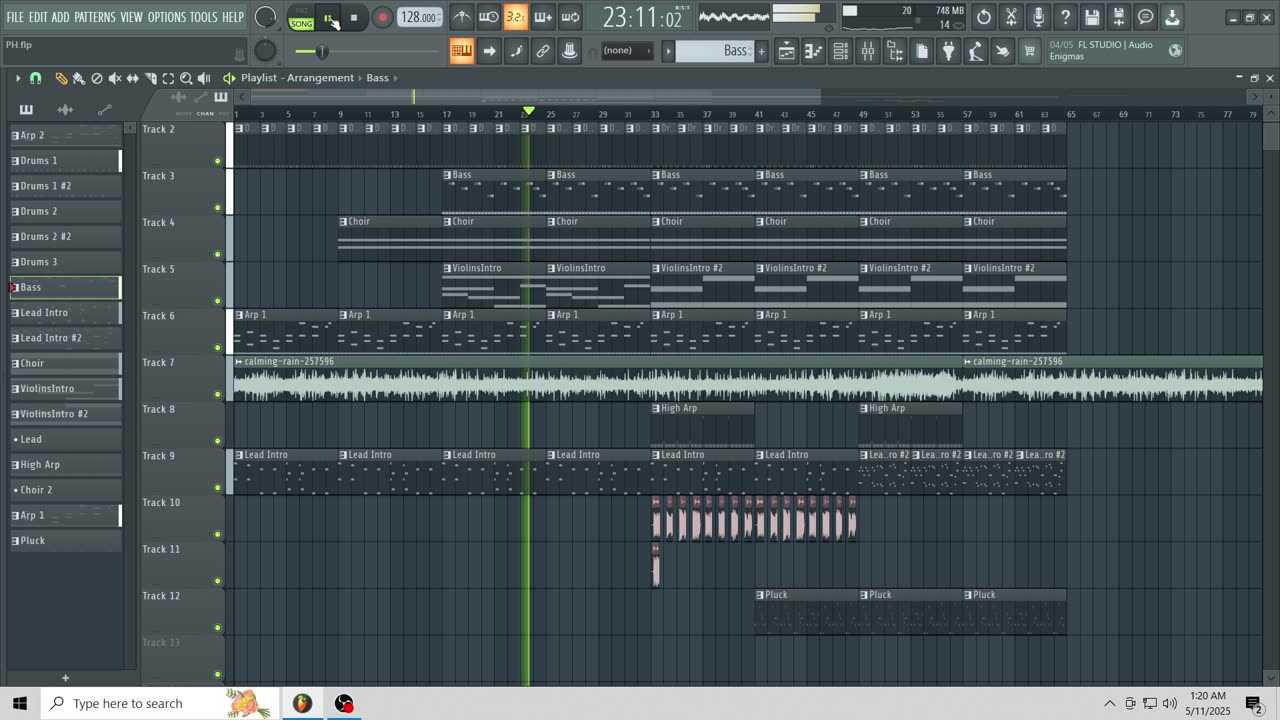Open the ADD menu
The height and width of the screenshot is (720, 1280).
(61, 17)
